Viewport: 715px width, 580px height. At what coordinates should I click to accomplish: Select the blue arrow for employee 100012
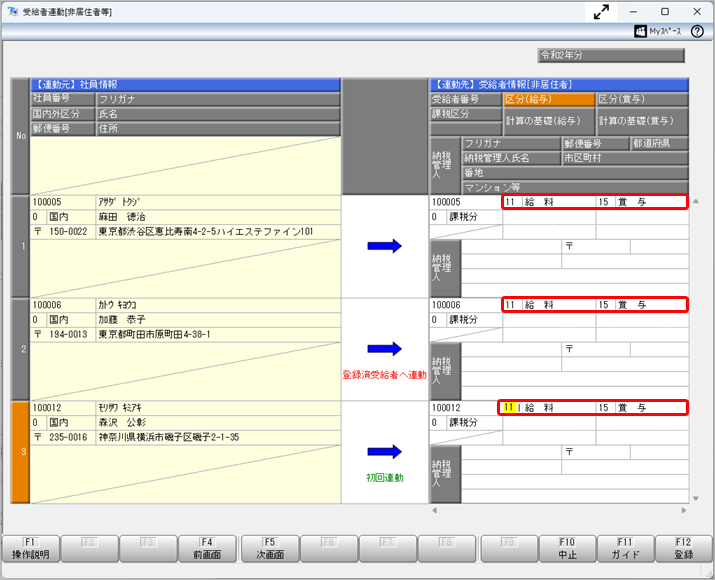(384, 452)
